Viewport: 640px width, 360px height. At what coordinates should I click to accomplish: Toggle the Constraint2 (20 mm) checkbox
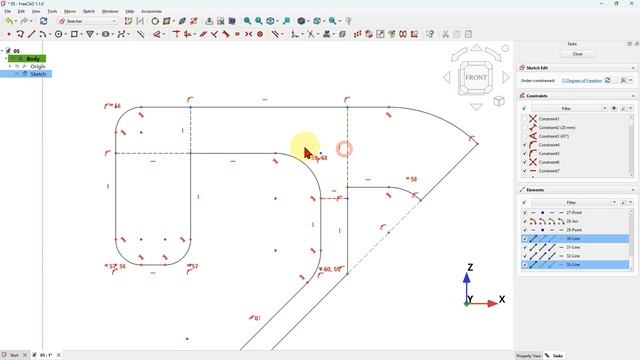coord(524,127)
